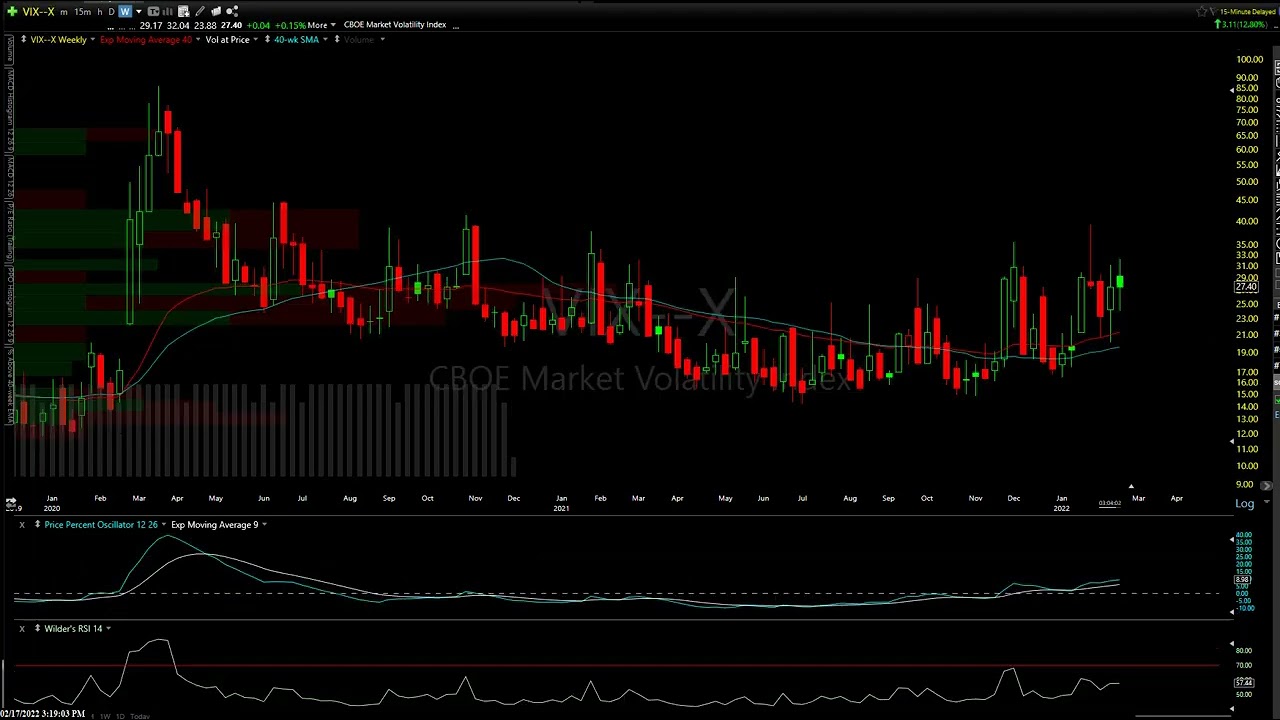The width and height of the screenshot is (1280, 720).
Task: Click the scroll-left arrows icon at chart corner
Action: [10, 503]
